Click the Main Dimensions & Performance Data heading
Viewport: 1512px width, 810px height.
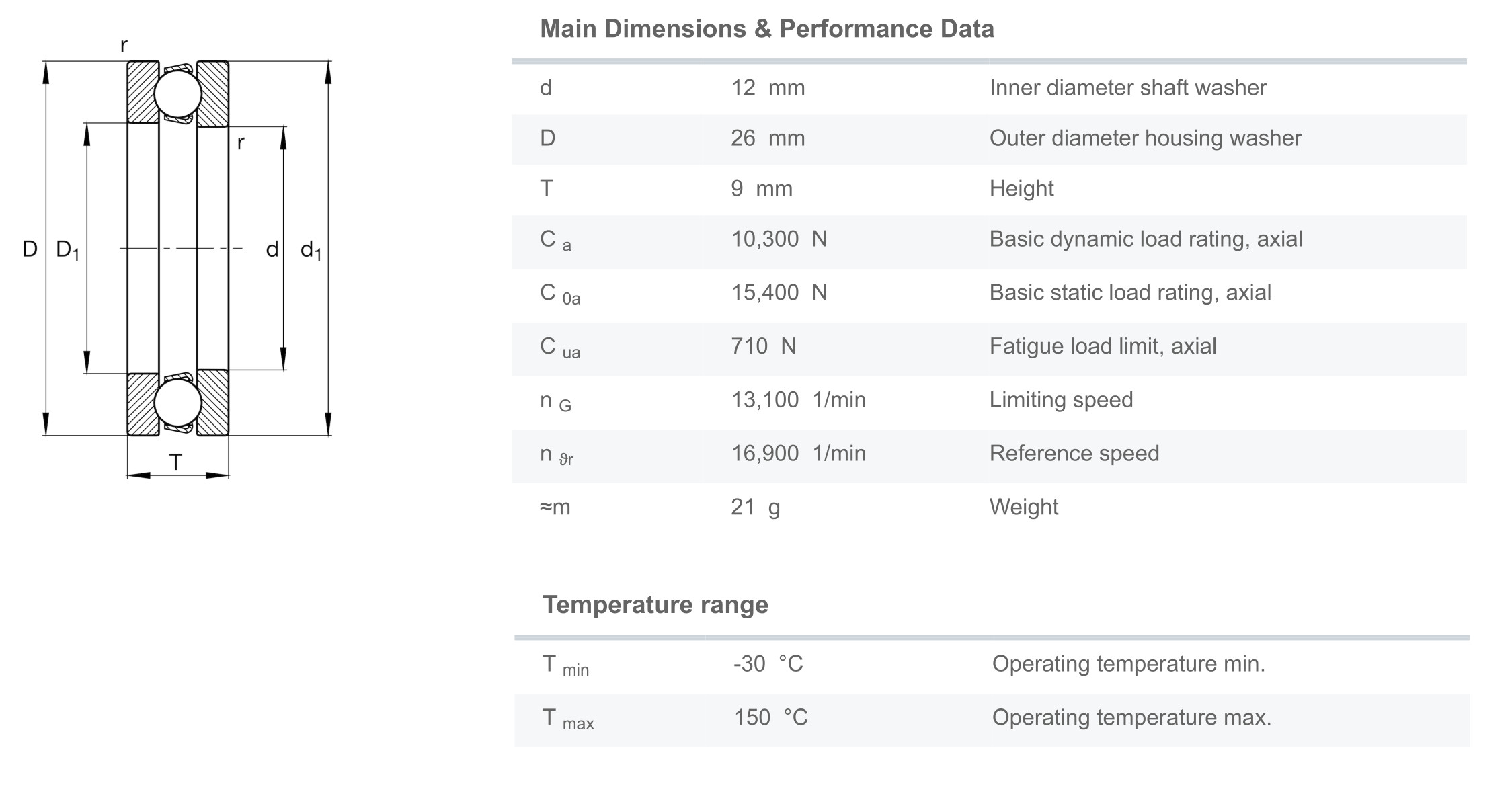pos(766,29)
